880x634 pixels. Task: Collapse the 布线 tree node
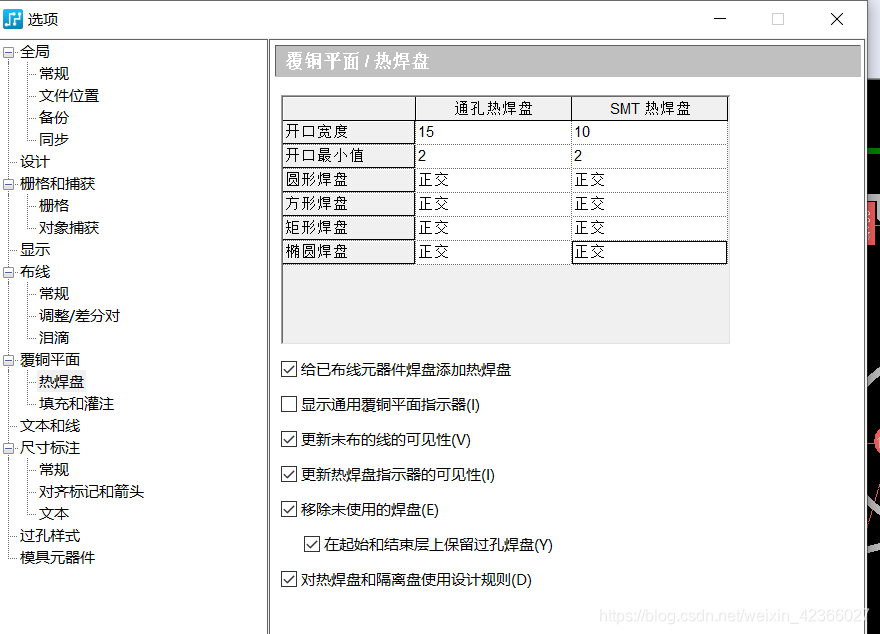8,272
